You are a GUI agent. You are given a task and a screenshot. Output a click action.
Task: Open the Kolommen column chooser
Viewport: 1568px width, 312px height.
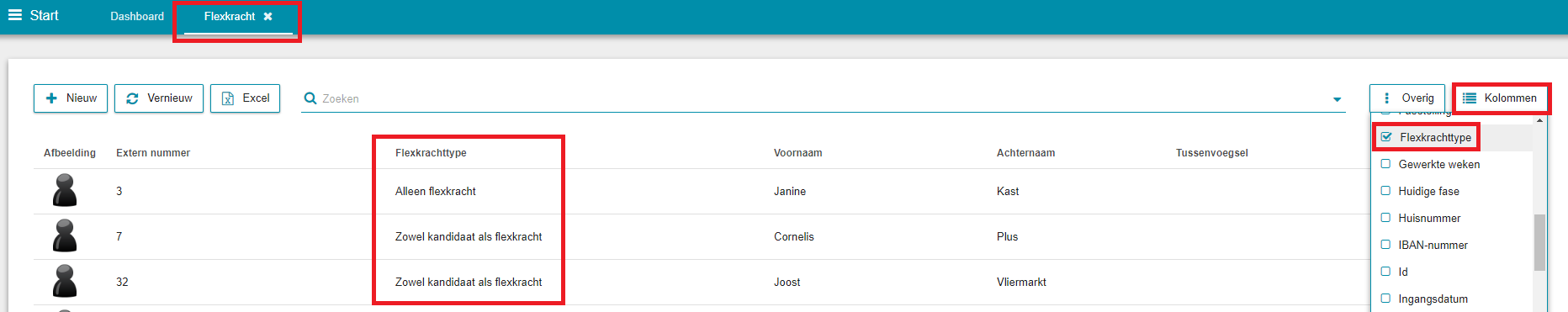[1502, 98]
